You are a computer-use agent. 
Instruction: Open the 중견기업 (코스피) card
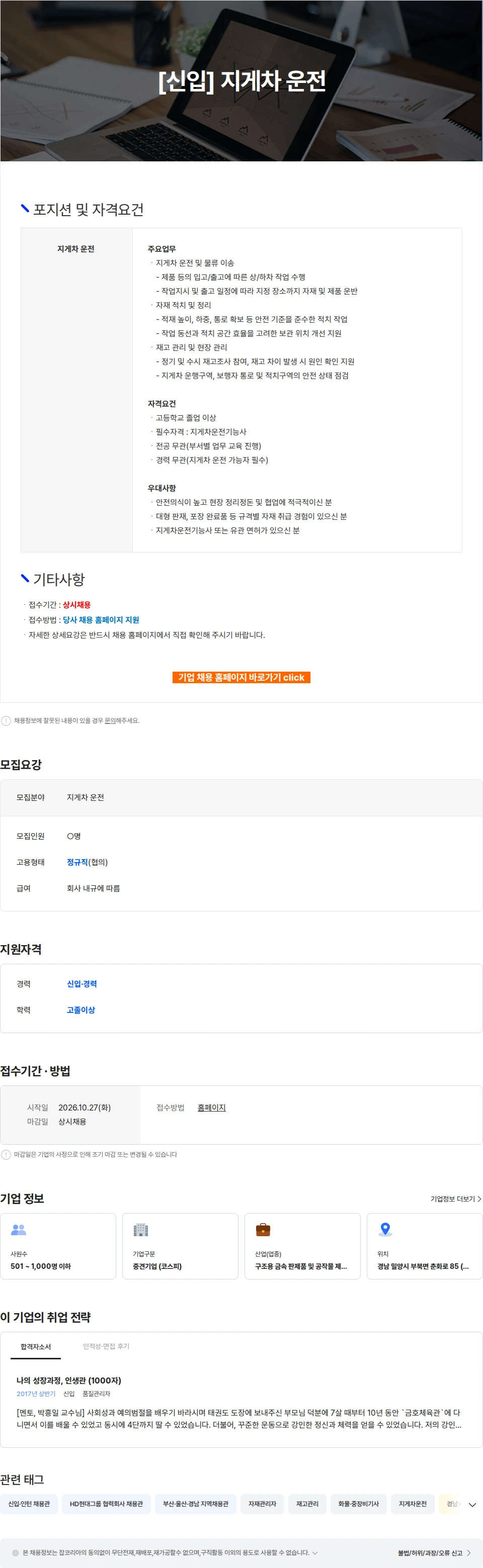180,1246
